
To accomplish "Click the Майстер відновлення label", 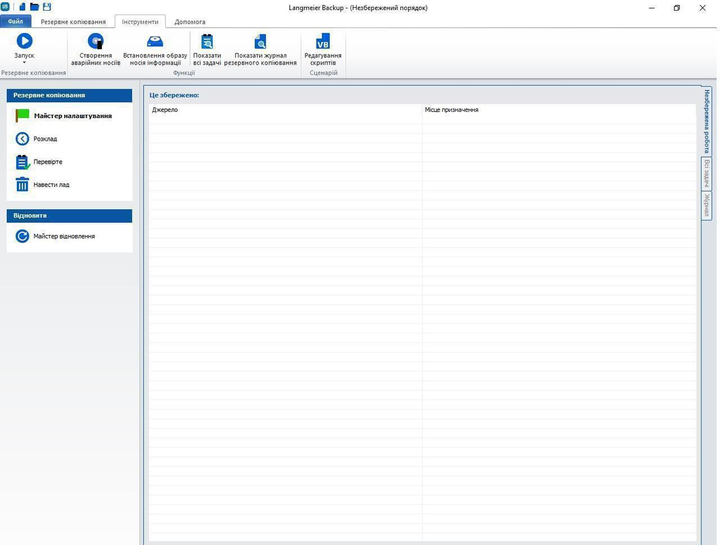I will 64,236.
